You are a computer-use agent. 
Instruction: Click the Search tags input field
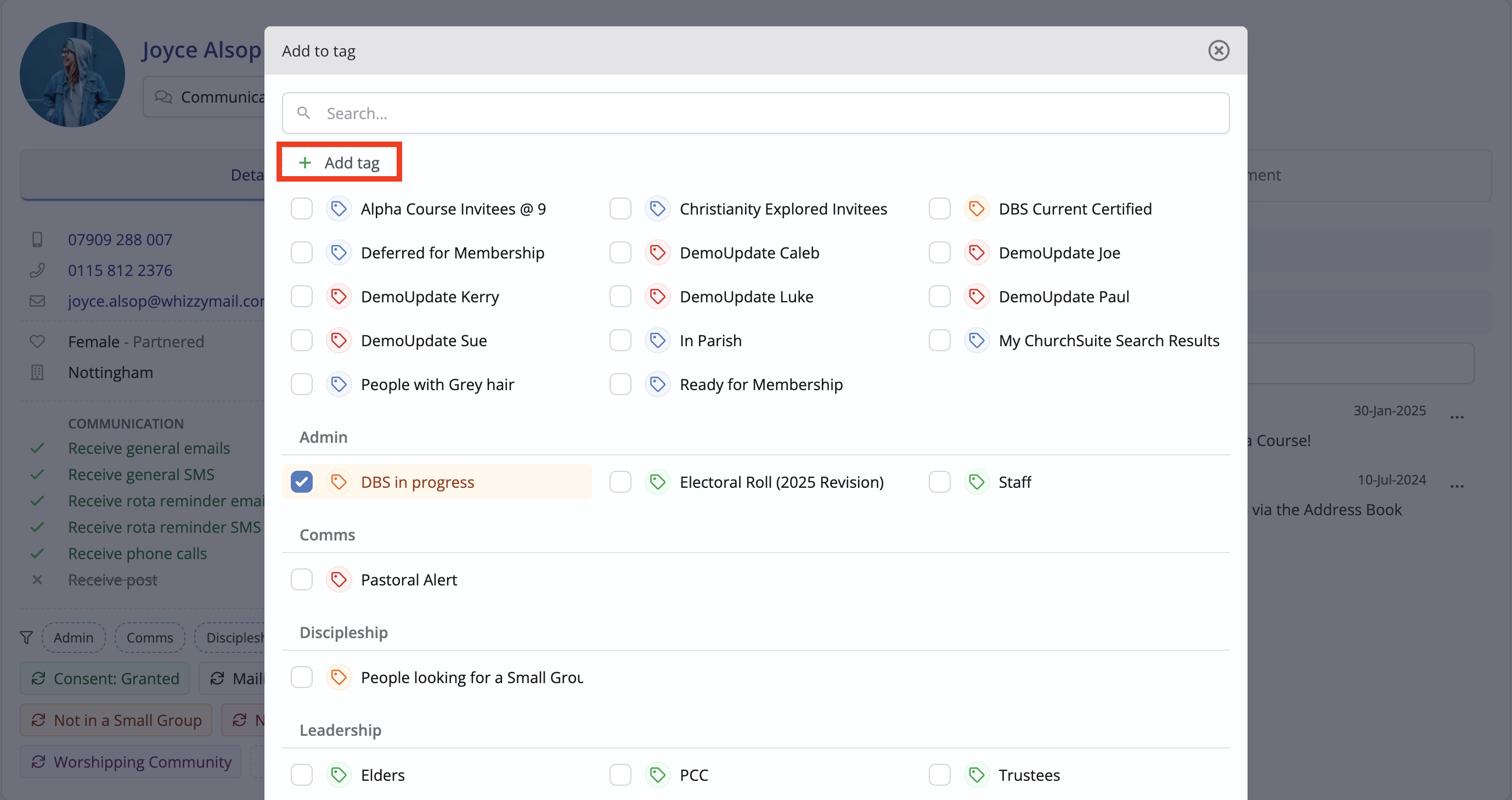pos(755,112)
